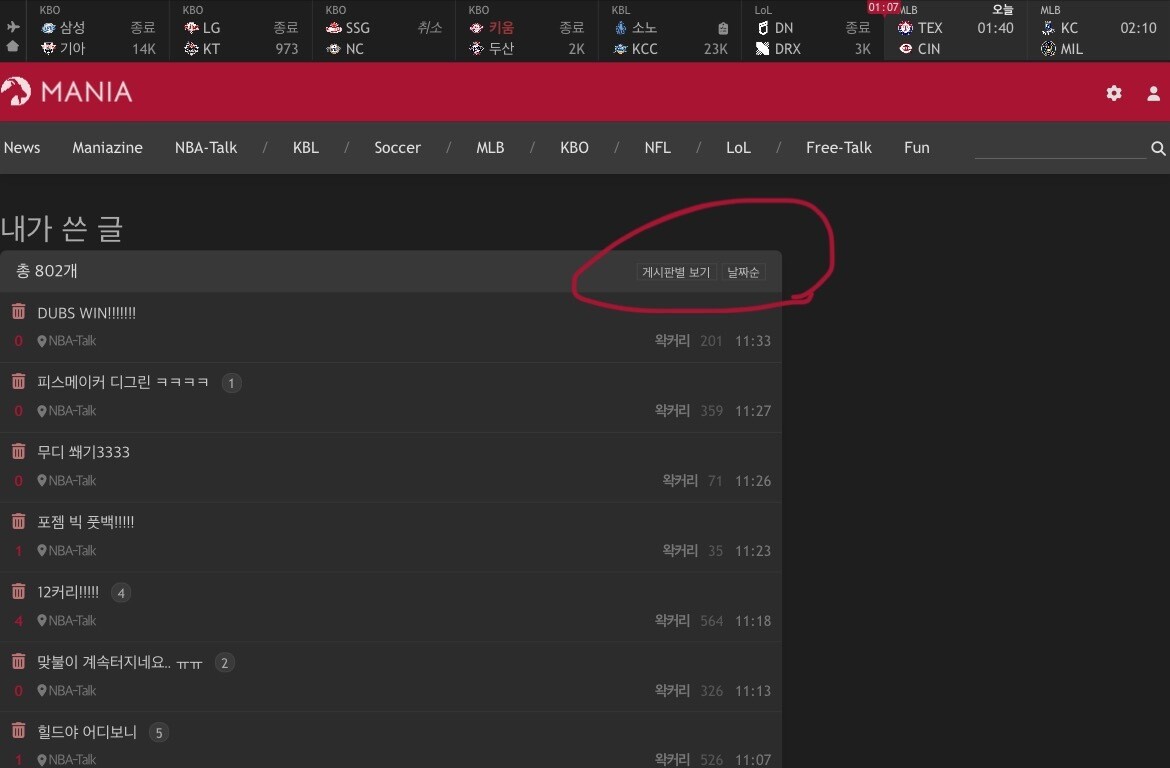Open the post '무디 쐐기3333'
The height and width of the screenshot is (768, 1170).
(84, 452)
